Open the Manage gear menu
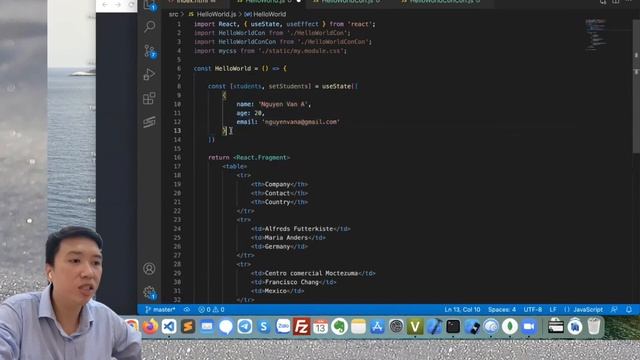 [x=149, y=292]
